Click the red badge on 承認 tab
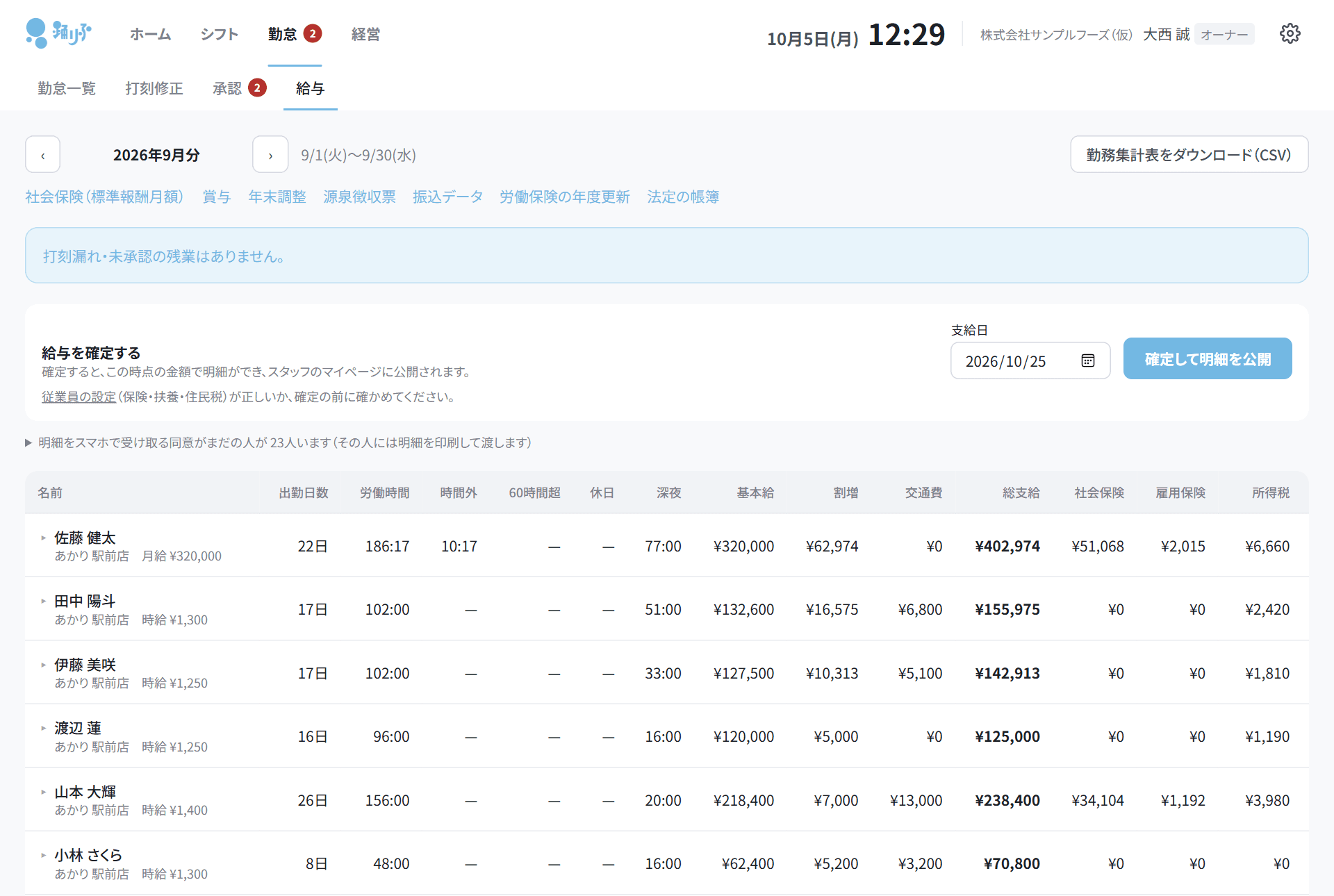 click(x=257, y=88)
